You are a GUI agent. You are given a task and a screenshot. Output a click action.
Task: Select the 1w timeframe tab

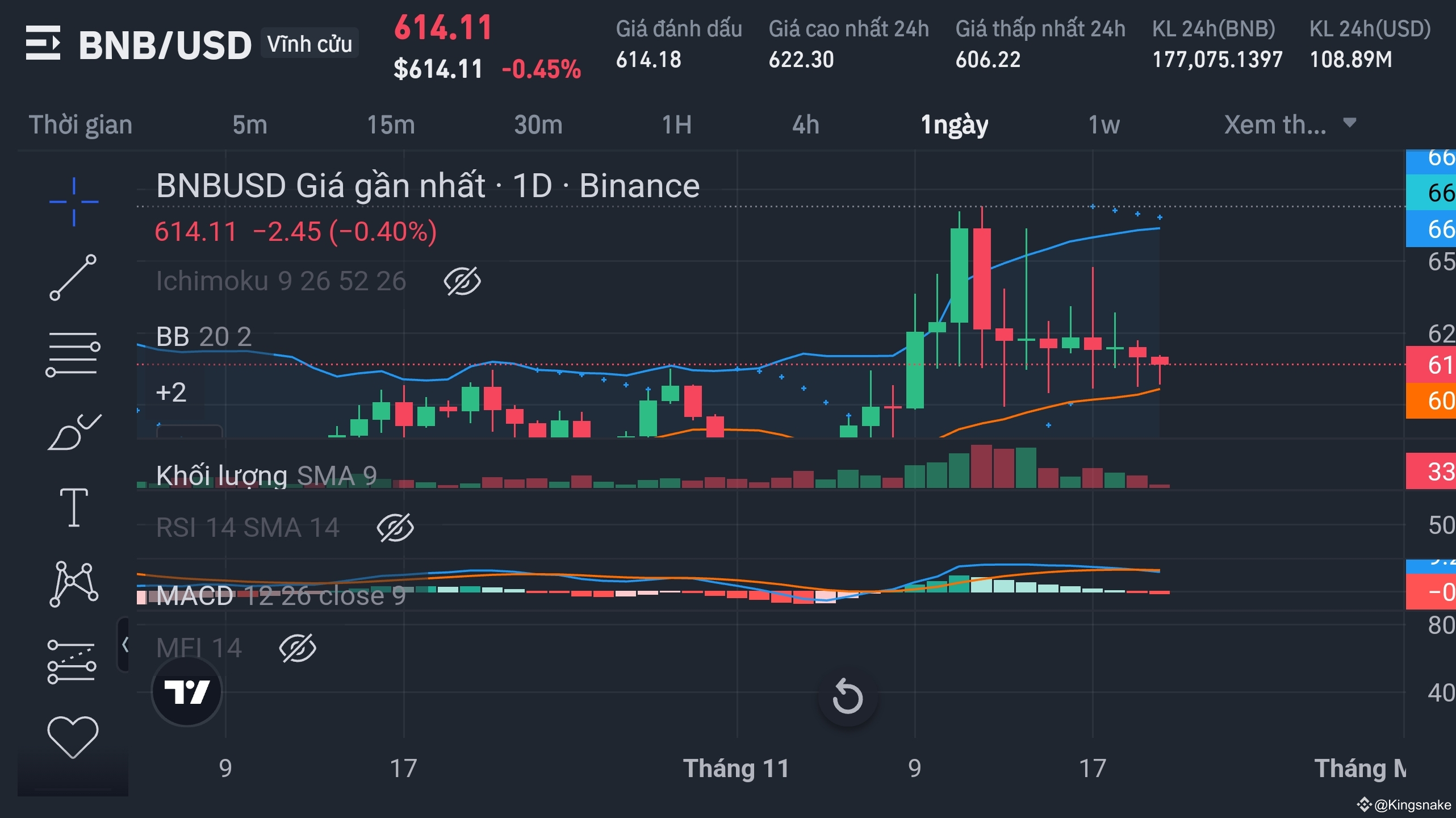click(x=1103, y=124)
